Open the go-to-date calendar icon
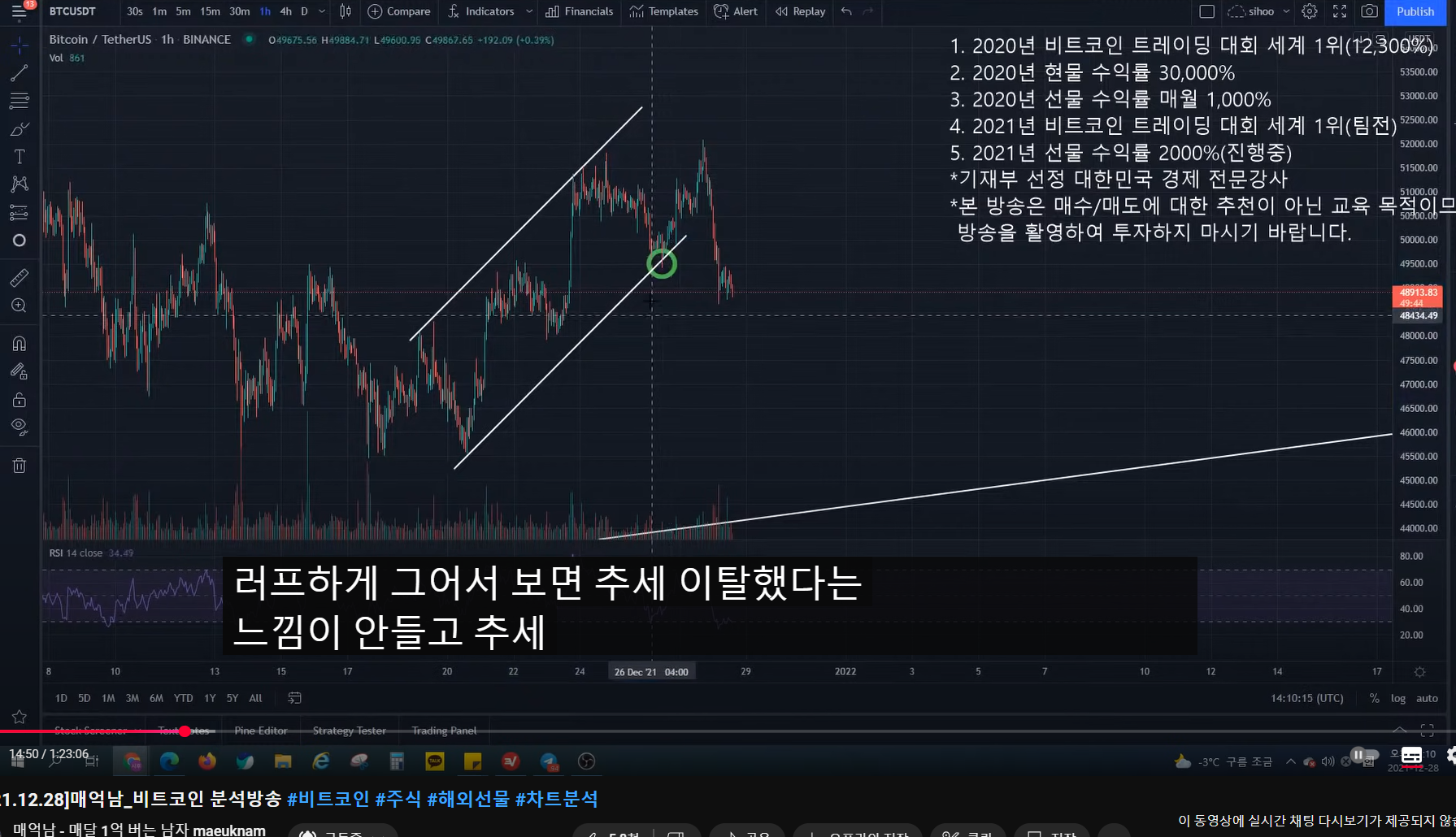The width and height of the screenshot is (1456, 837). (295, 698)
